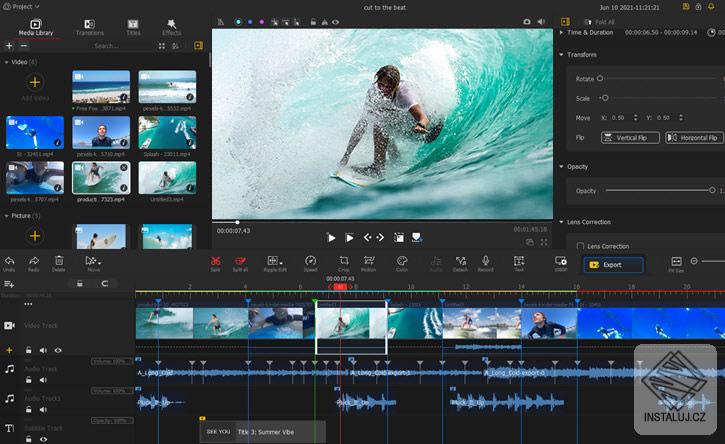Image resolution: width=725 pixels, height=444 pixels.
Task: Collapse the Opacity section
Action: [x=561, y=166]
